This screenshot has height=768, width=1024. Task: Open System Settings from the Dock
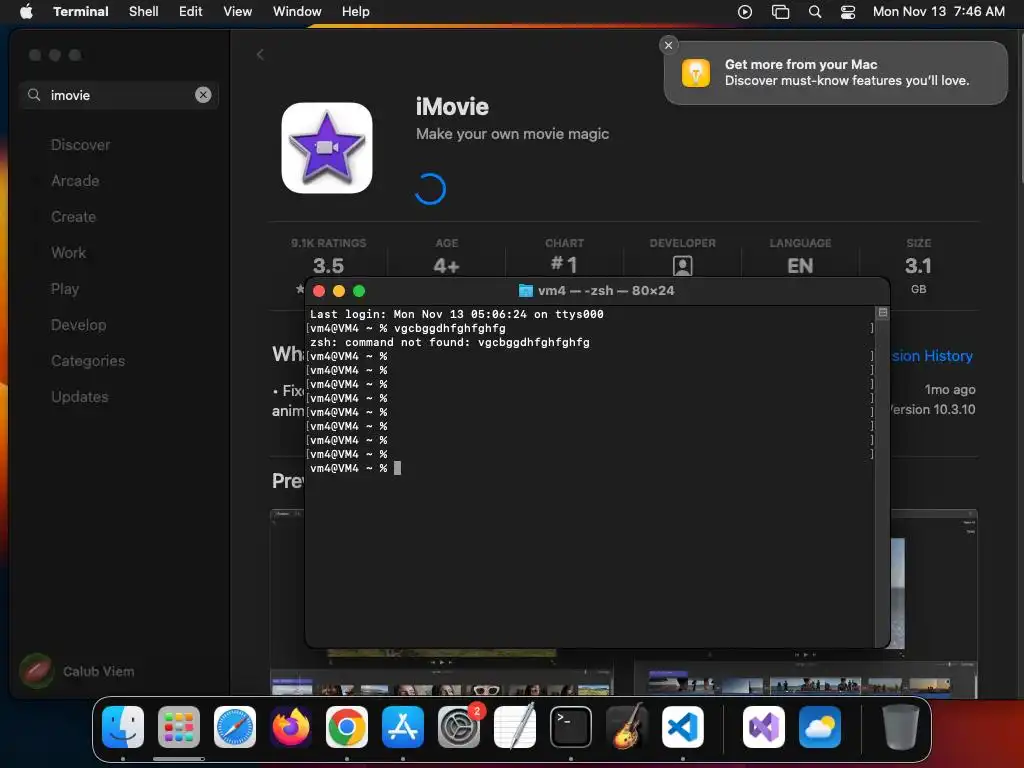point(459,727)
